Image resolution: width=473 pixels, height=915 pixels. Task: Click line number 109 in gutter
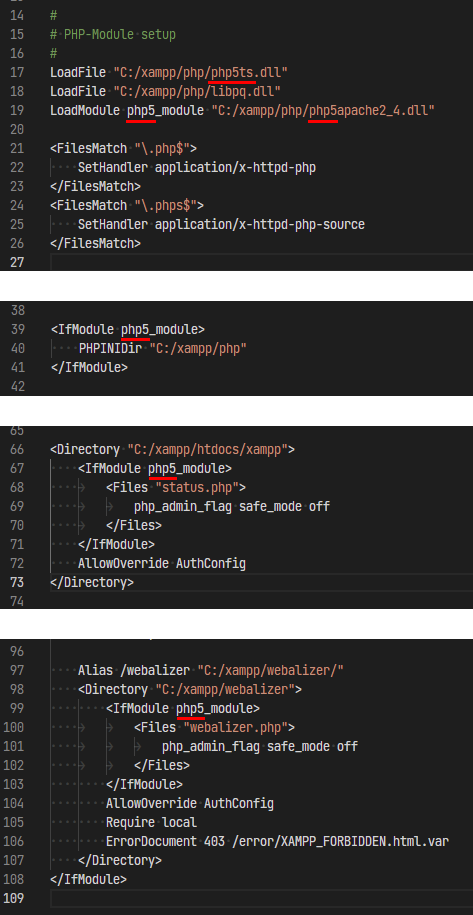pos(14,898)
